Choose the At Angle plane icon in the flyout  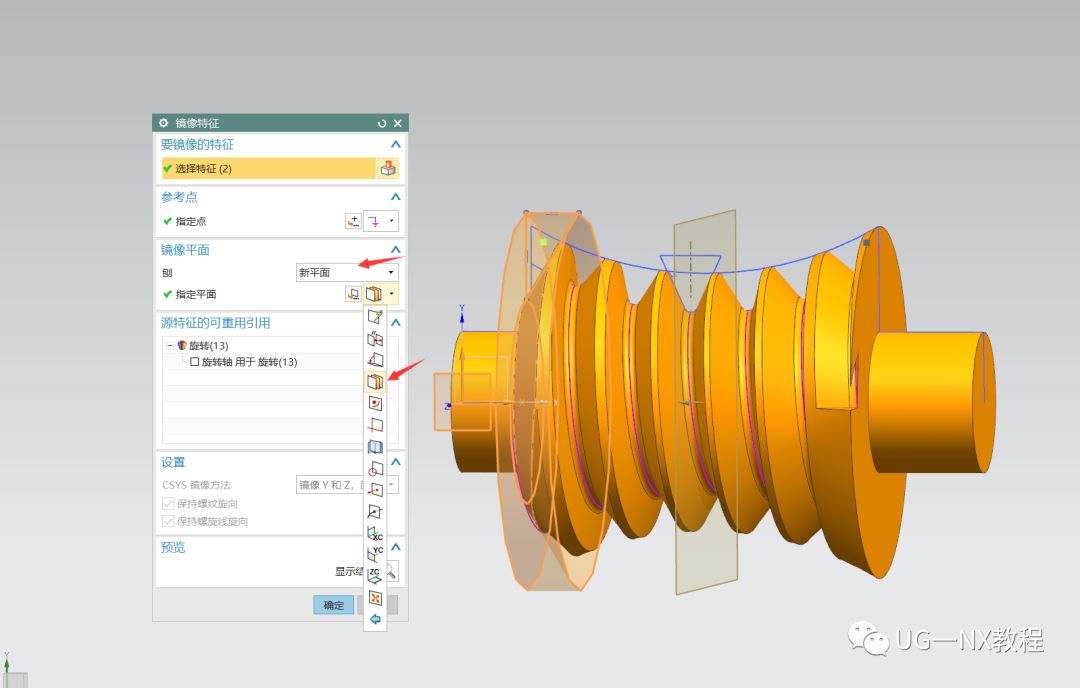[x=375, y=359]
